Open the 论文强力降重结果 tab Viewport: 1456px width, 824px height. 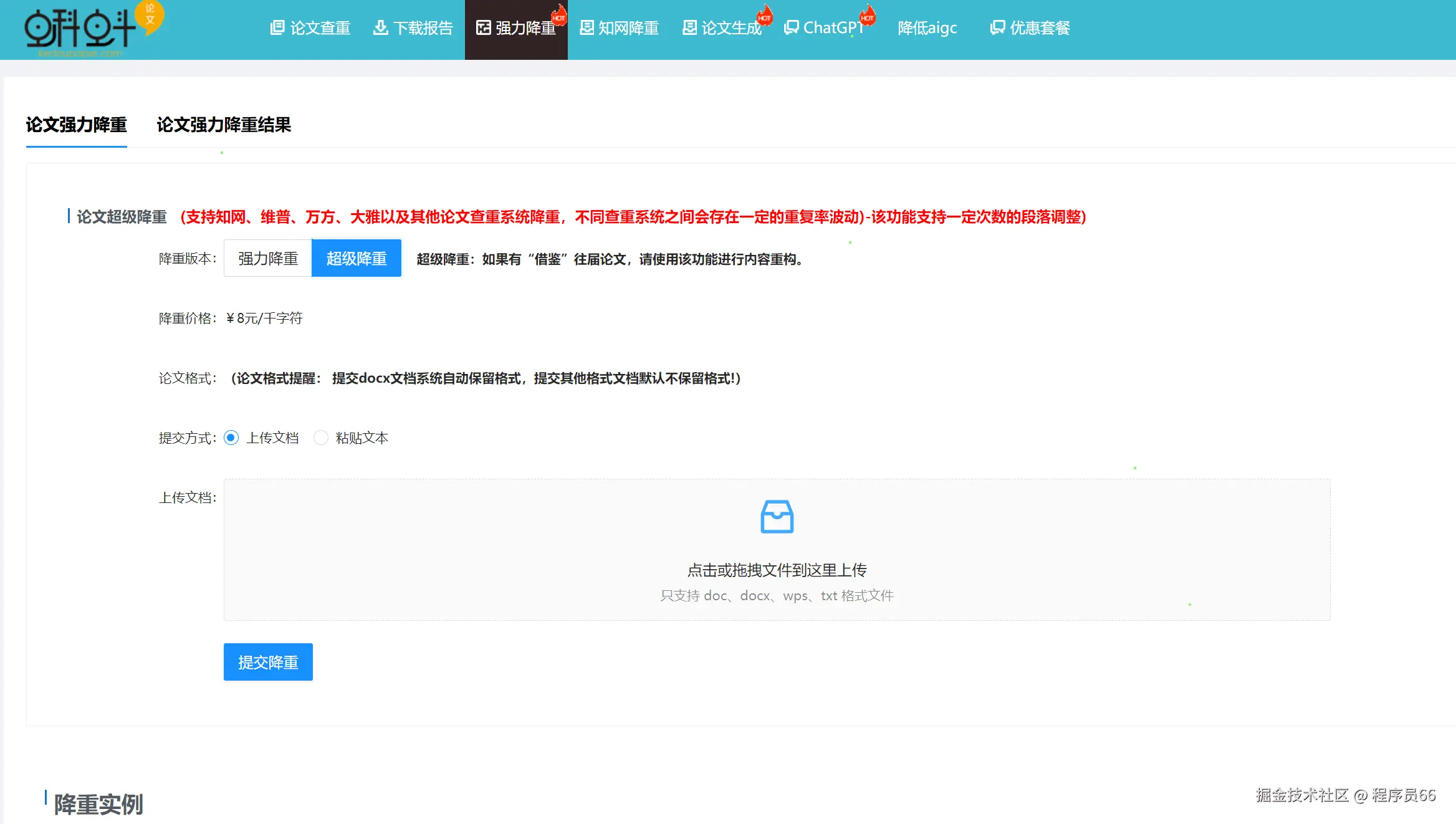point(224,125)
